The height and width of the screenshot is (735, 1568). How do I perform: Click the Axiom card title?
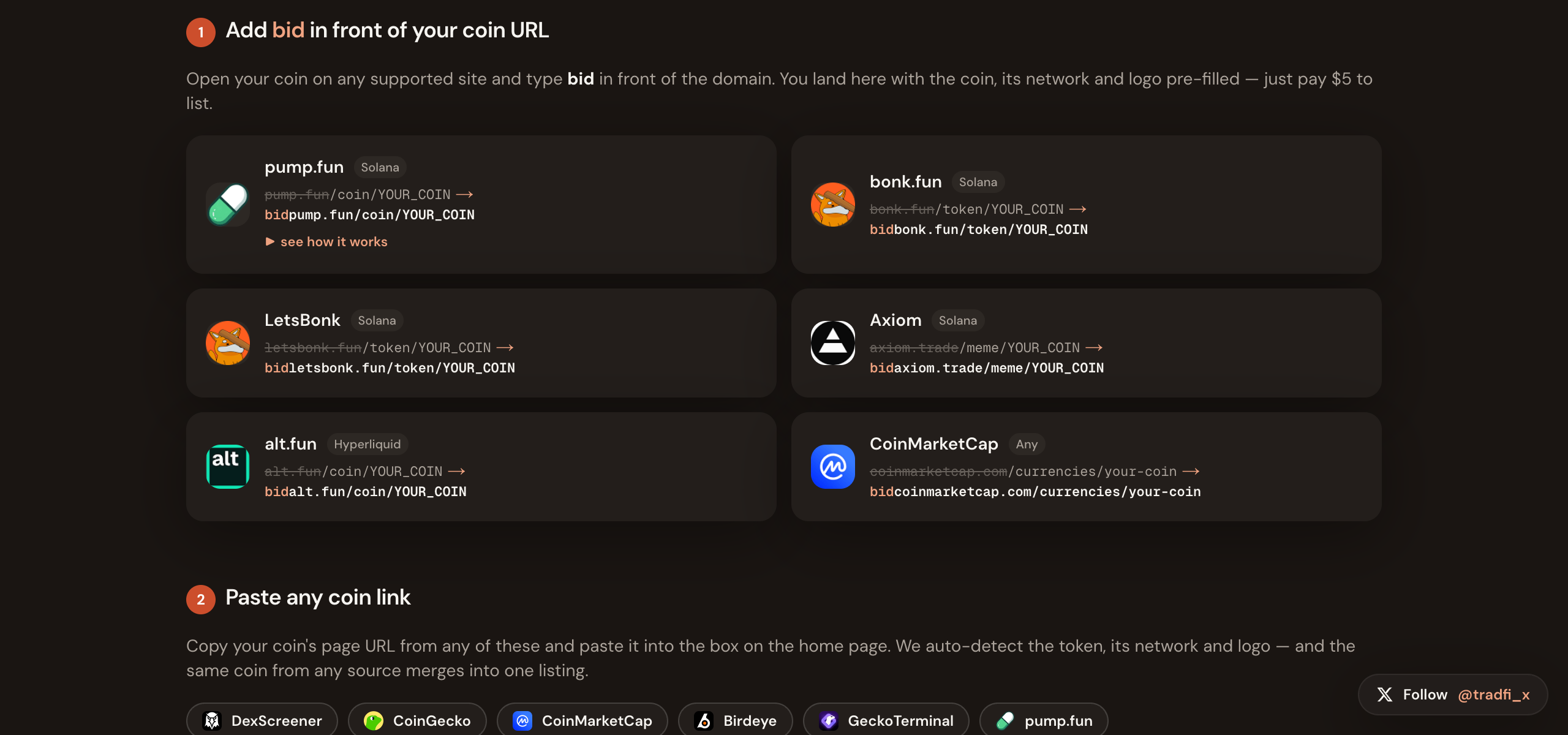click(895, 320)
